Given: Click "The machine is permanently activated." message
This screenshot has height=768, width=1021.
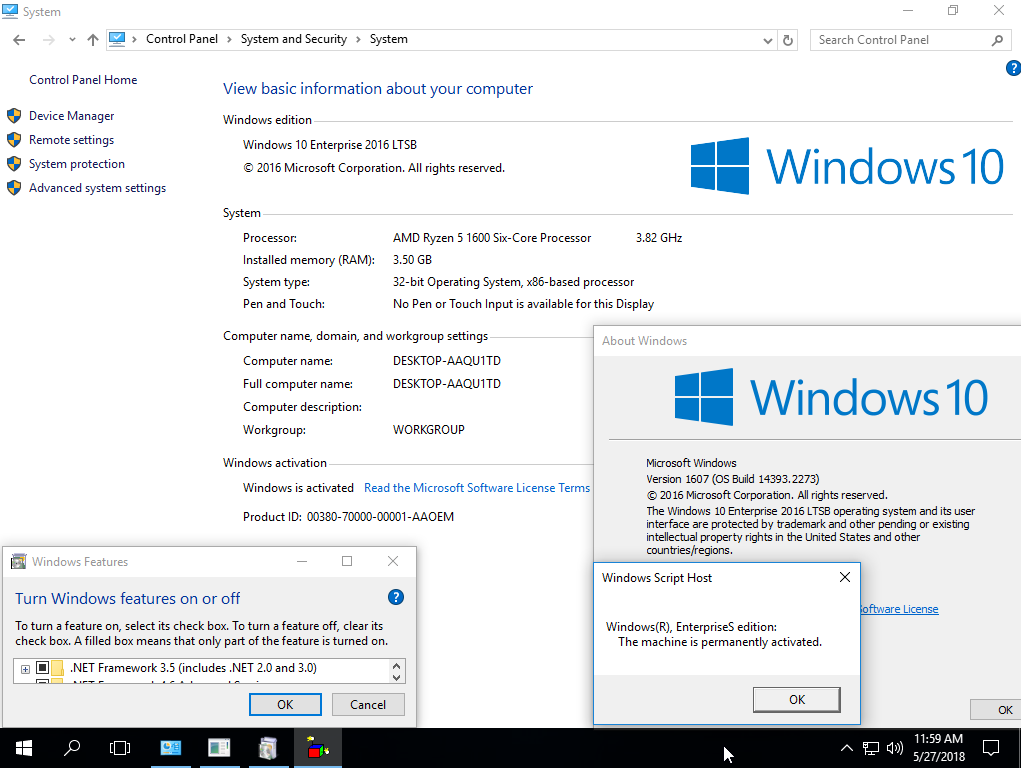Looking at the screenshot, I should 720,642.
